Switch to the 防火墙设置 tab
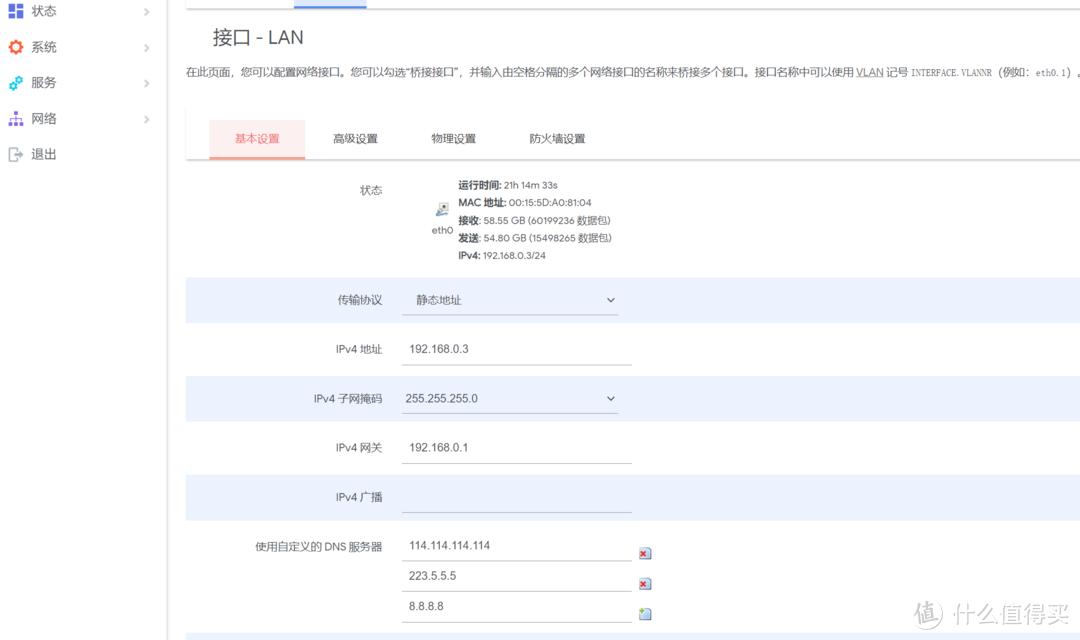Image resolution: width=1080 pixels, height=640 pixels. (x=557, y=139)
